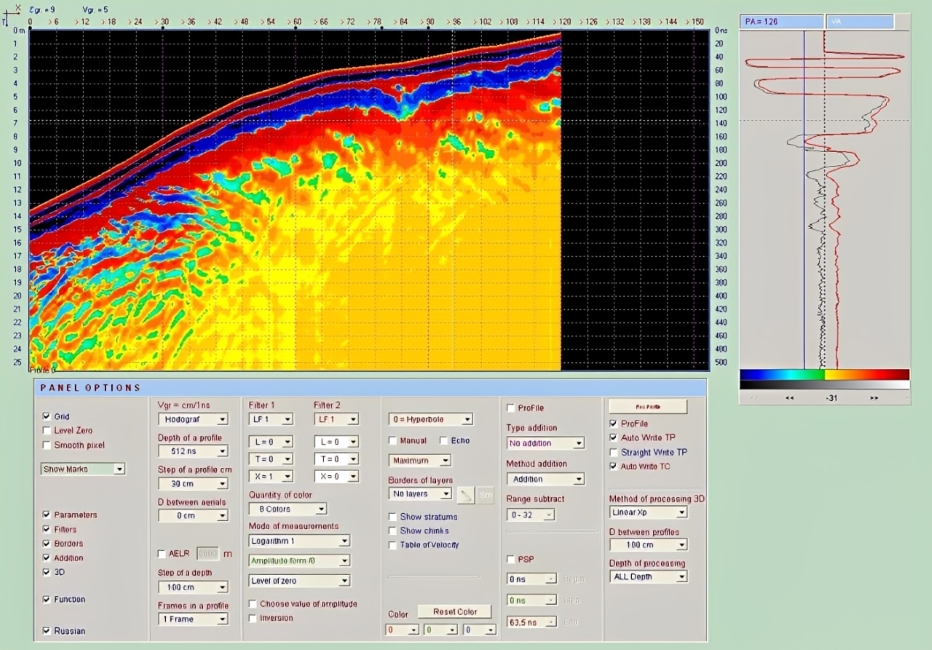Open the Depth of a profile 512 ns dropdown

coord(193,452)
